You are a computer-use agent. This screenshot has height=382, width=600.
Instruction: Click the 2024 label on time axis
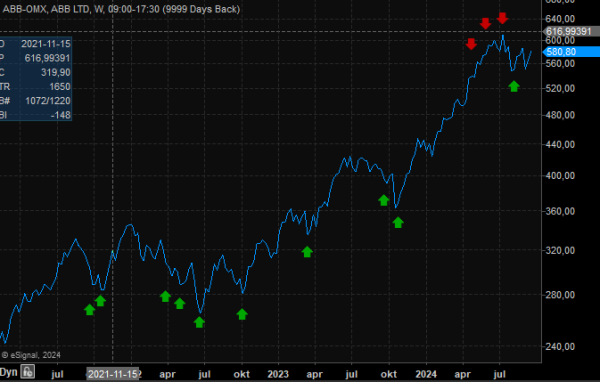[426, 374]
